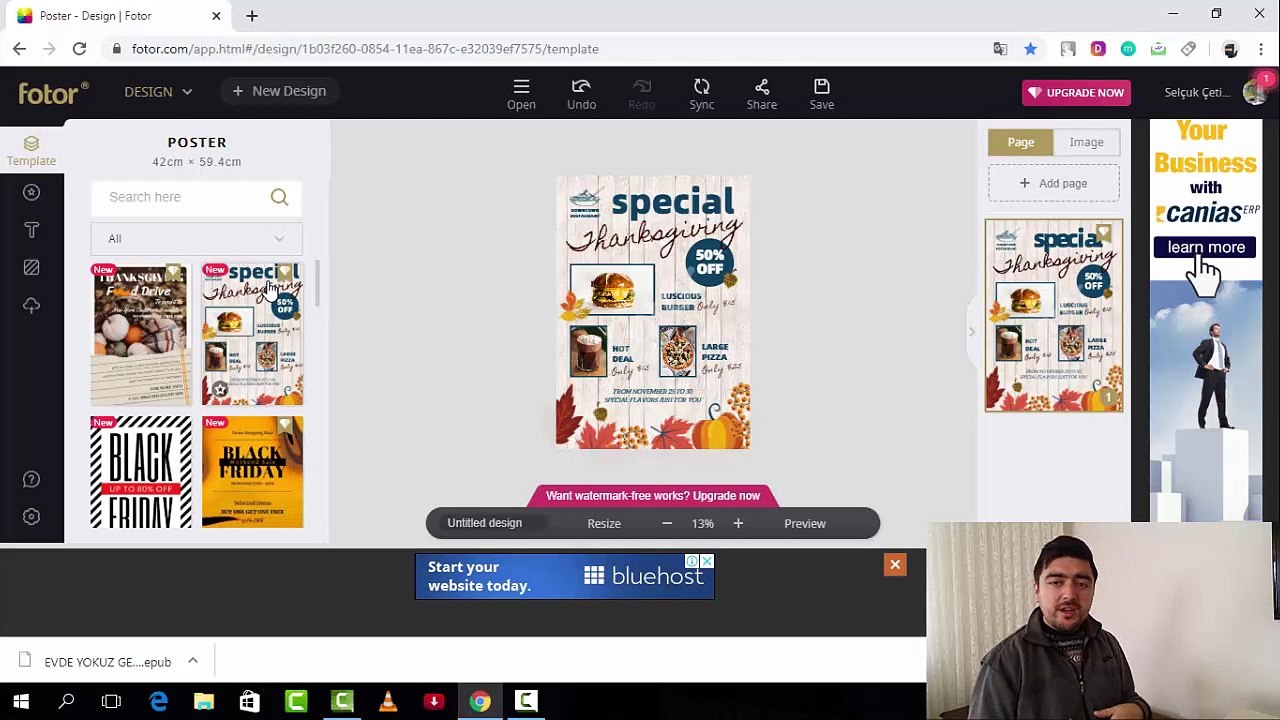This screenshot has height=720, width=1280.
Task: Click the Fotor logo
Action: [x=53, y=93]
